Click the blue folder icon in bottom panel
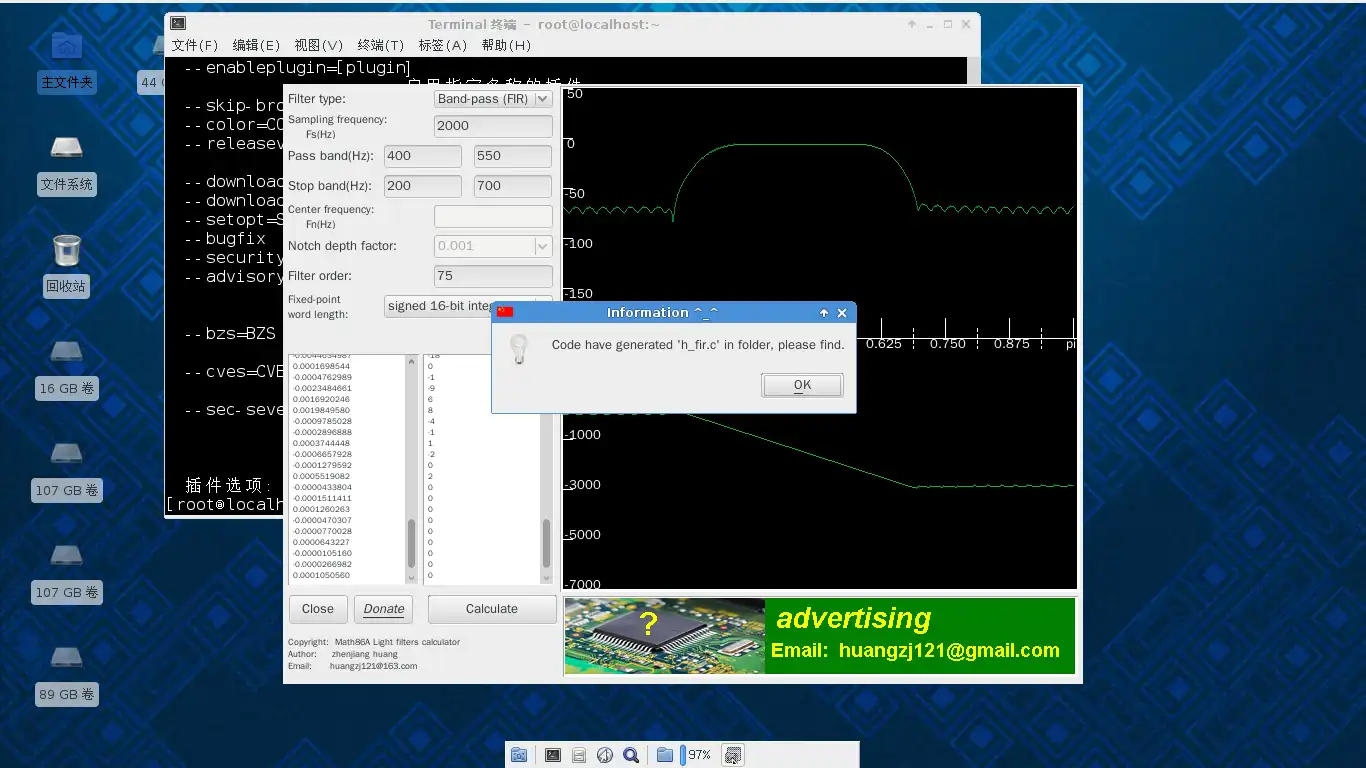The height and width of the screenshot is (768, 1366). coord(665,755)
